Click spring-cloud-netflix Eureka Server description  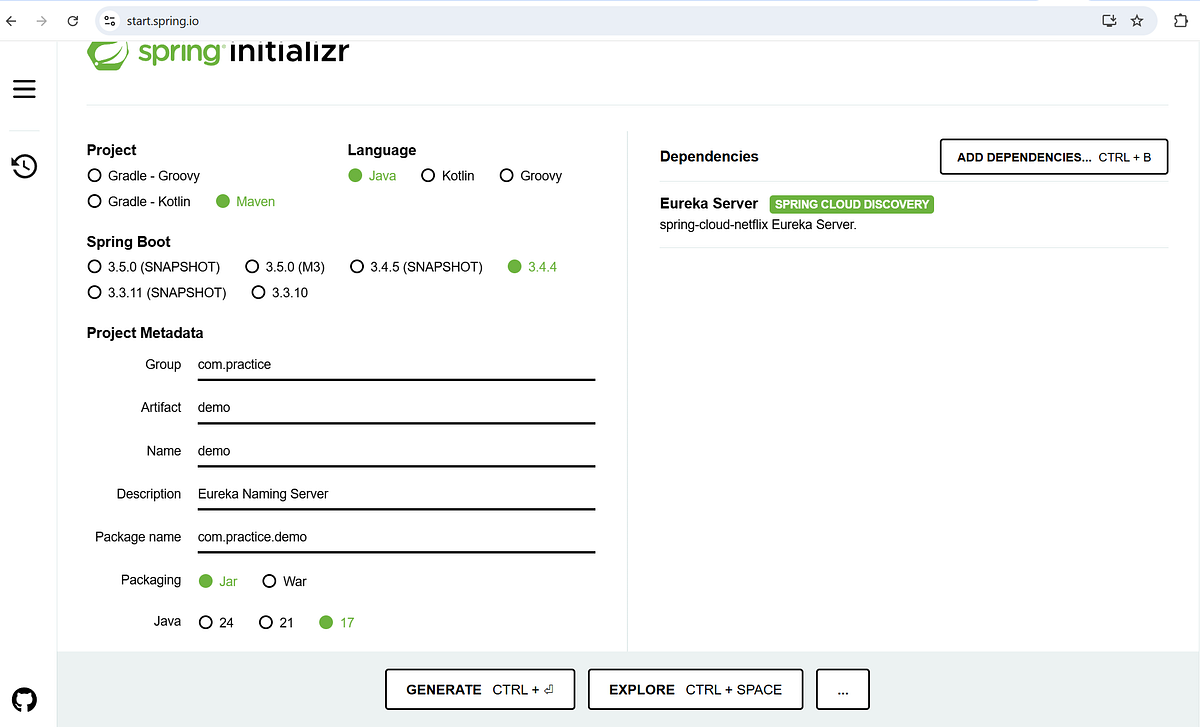click(x=758, y=224)
